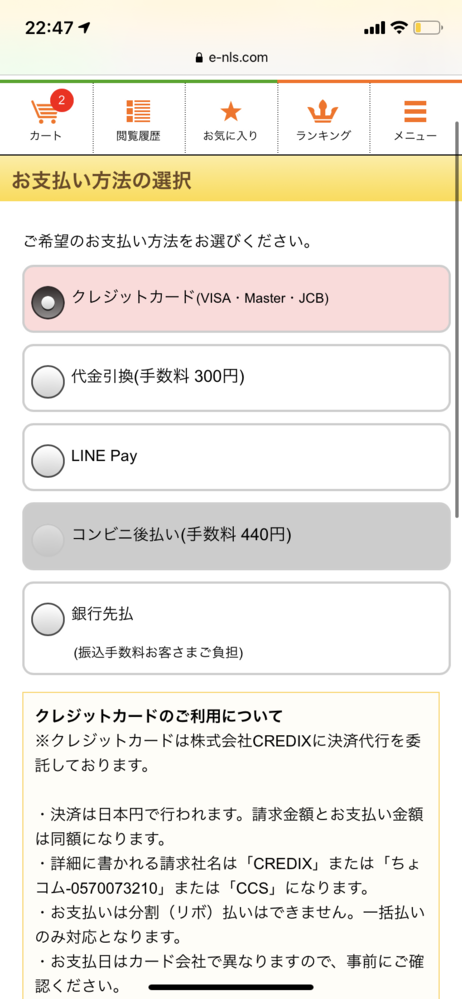Tap the page scrollbar on right edge
This screenshot has width=462, height=999.
tap(457, 319)
